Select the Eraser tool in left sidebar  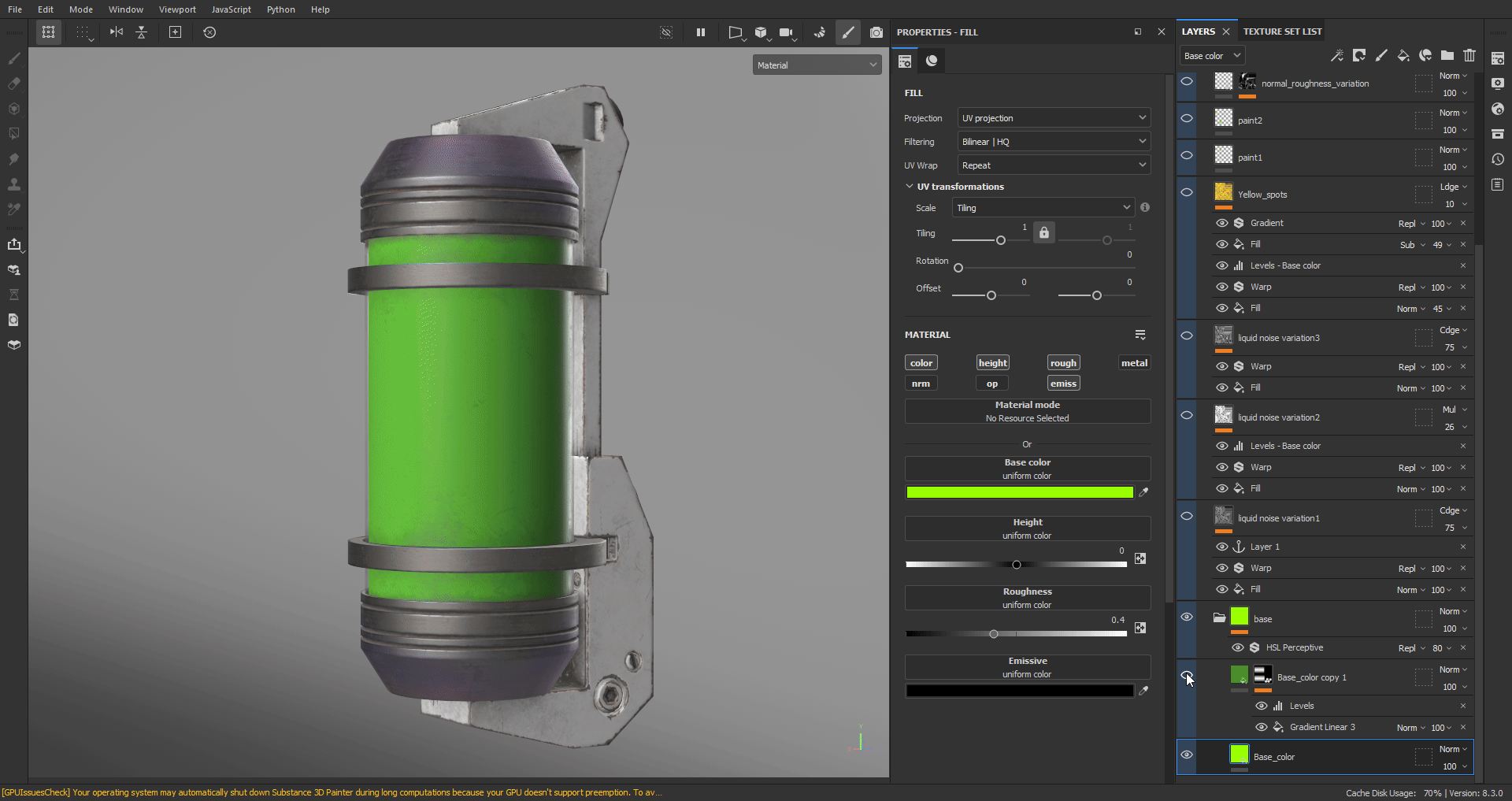click(x=14, y=83)
